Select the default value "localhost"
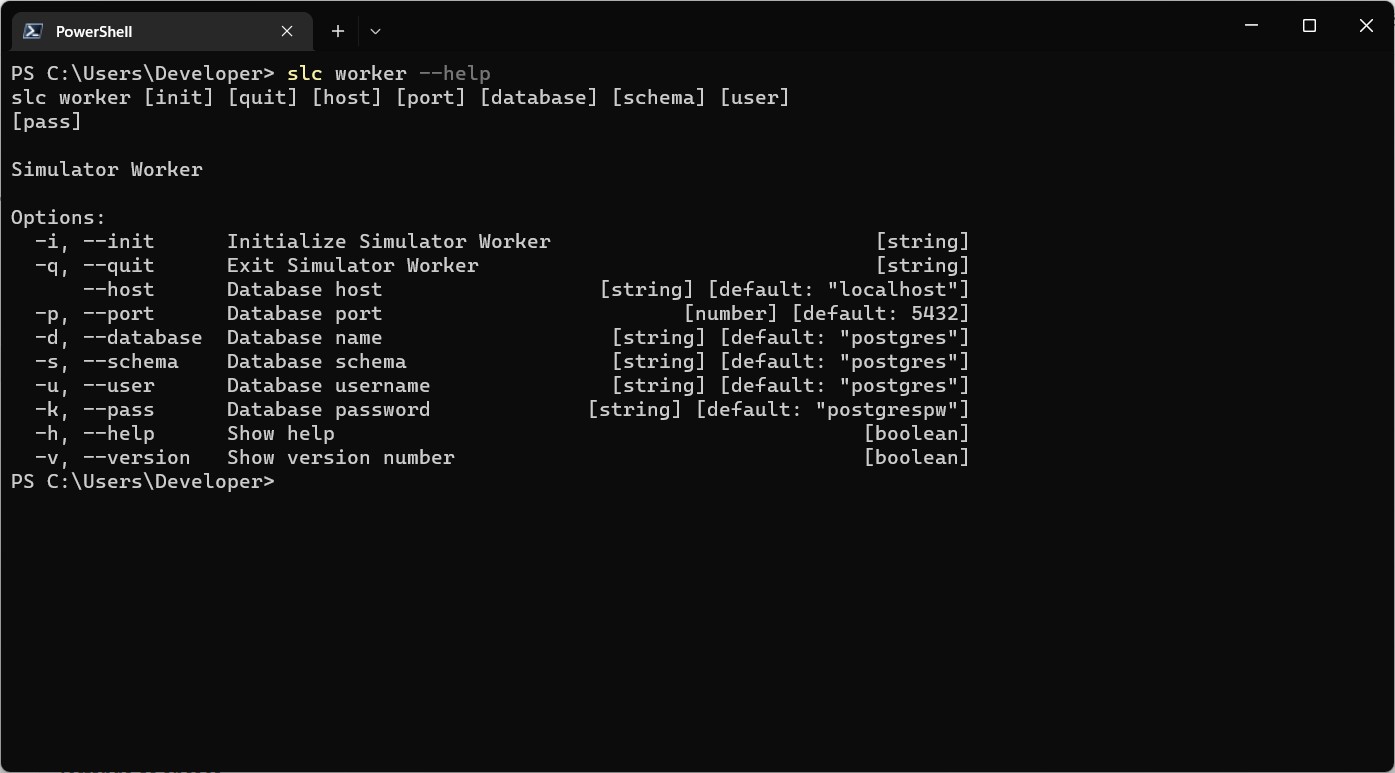The image size is (1395, 773). tap(894, 289)
